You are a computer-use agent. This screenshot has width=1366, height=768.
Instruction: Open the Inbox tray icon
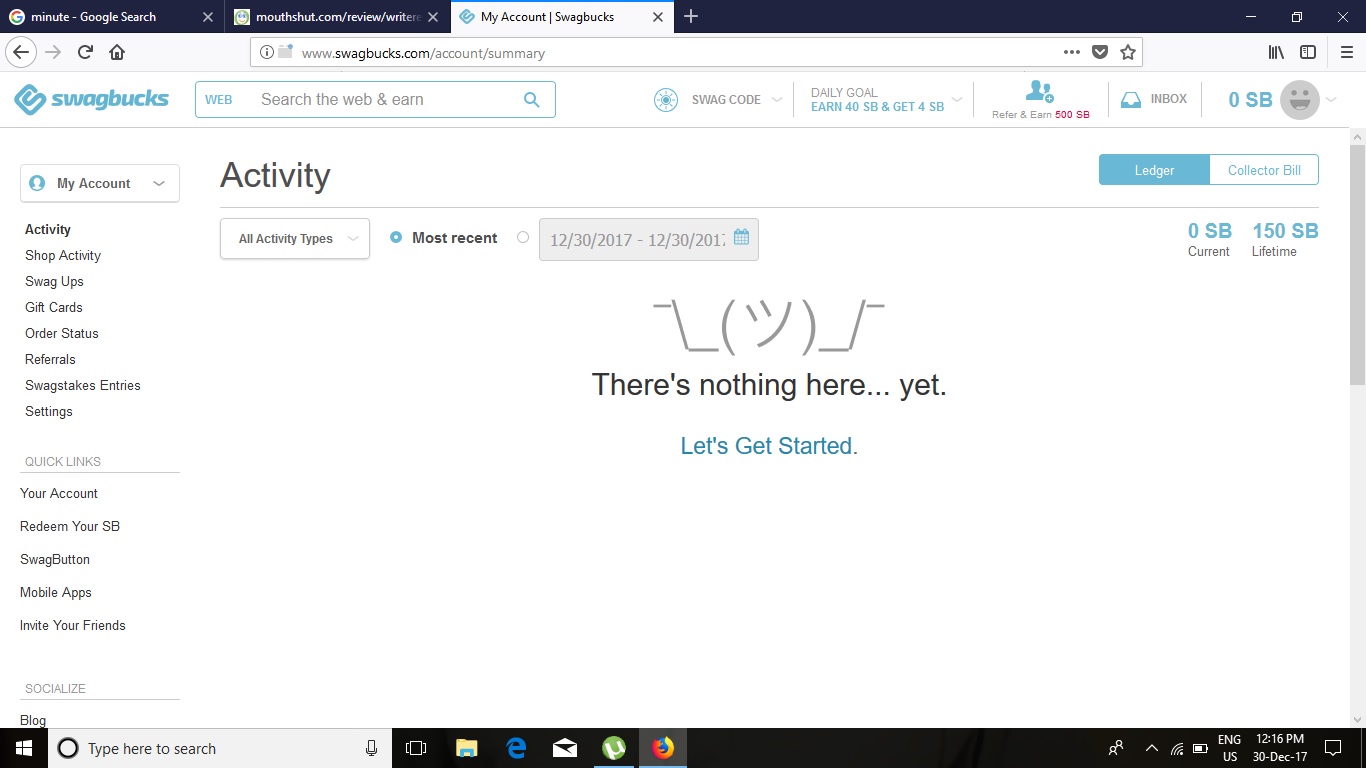tap(1131, 100)
